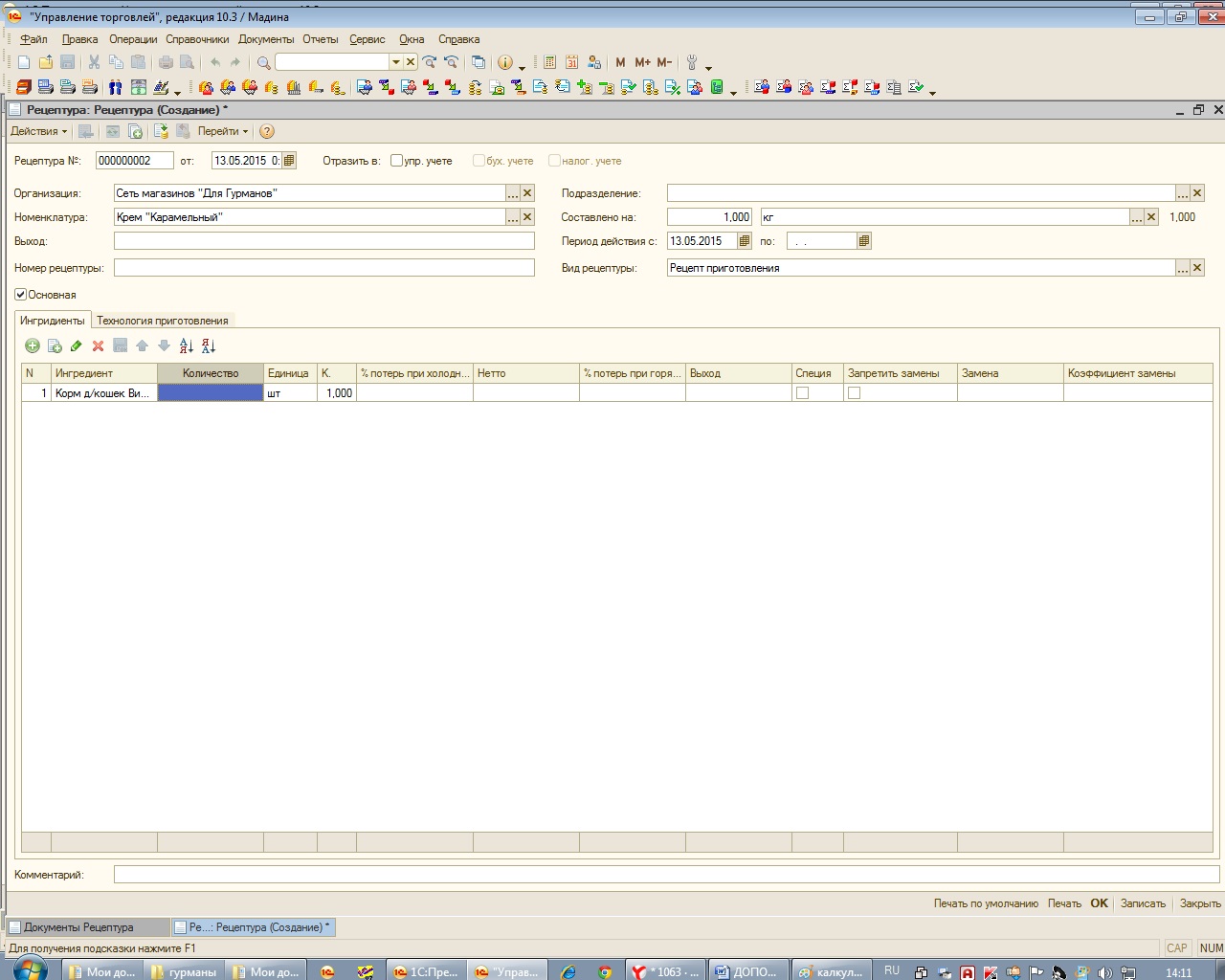
Task: Click the green add ingredient row icon
Action: click(x=33, y=346)
